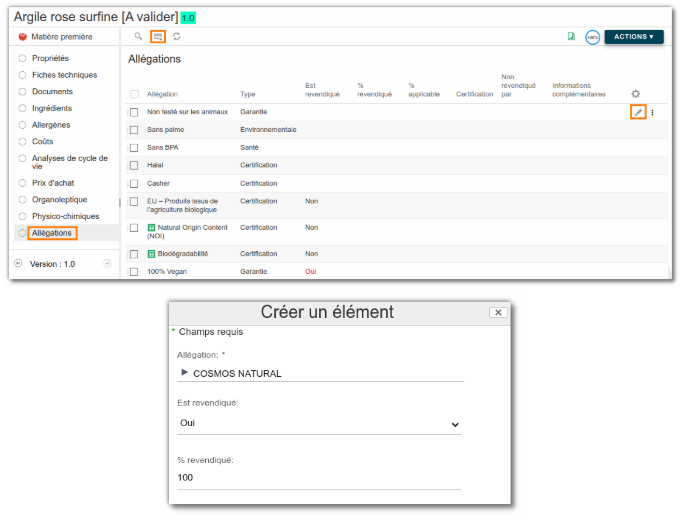Expand the COSMOS NATURAL allegation arrow
This screenshot has height=515, width=682.
coord(183,373)
